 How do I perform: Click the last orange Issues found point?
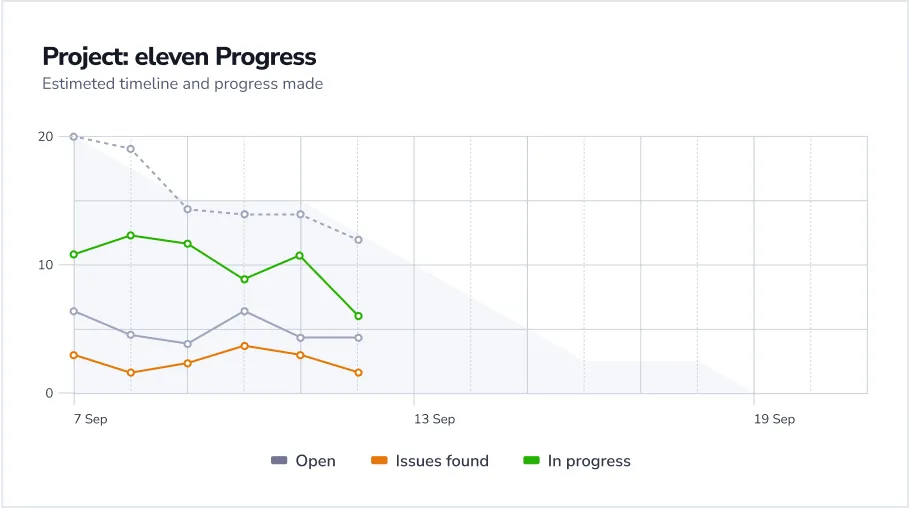tap(358, 373)
